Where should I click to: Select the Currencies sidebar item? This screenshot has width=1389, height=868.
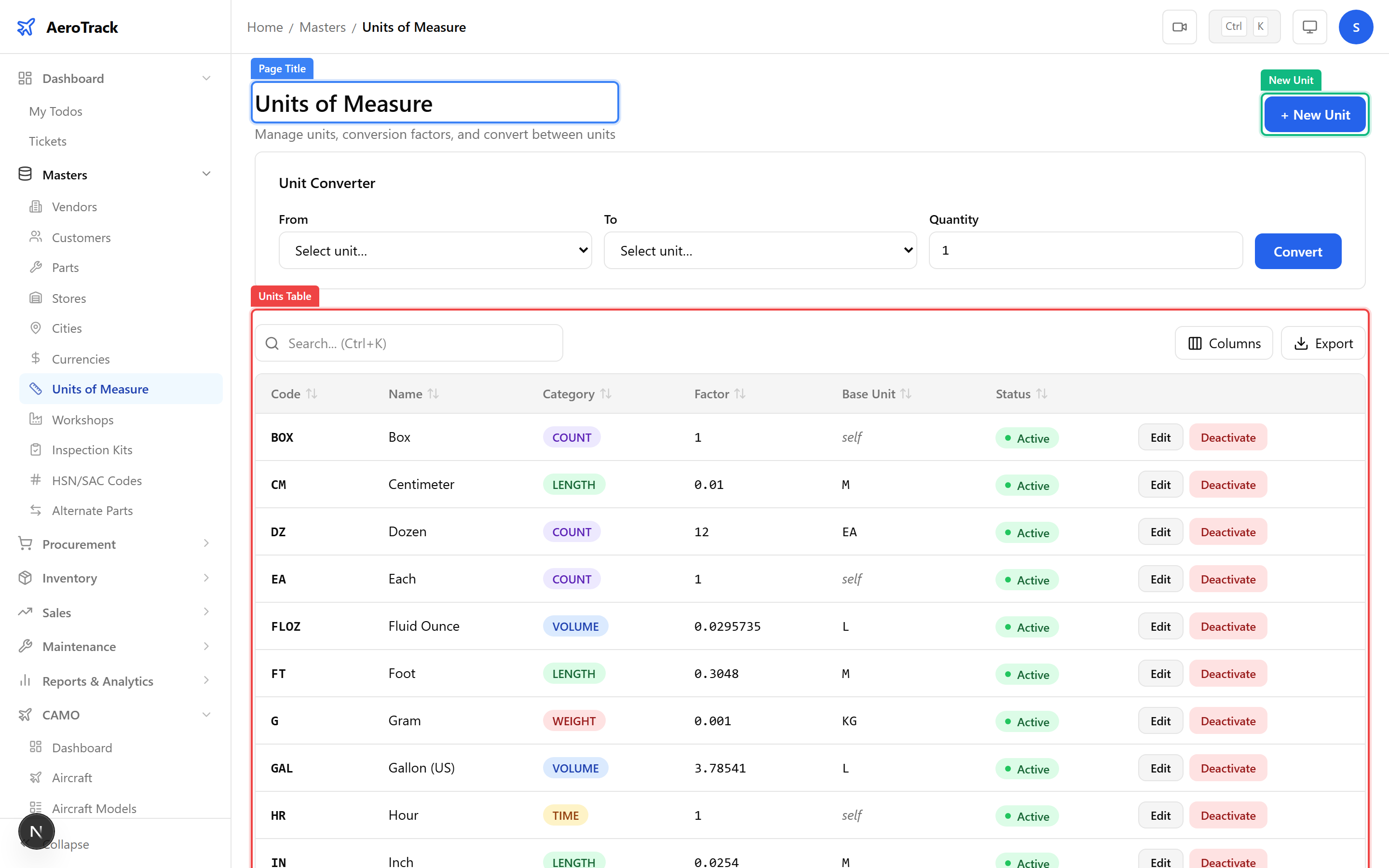81,359
